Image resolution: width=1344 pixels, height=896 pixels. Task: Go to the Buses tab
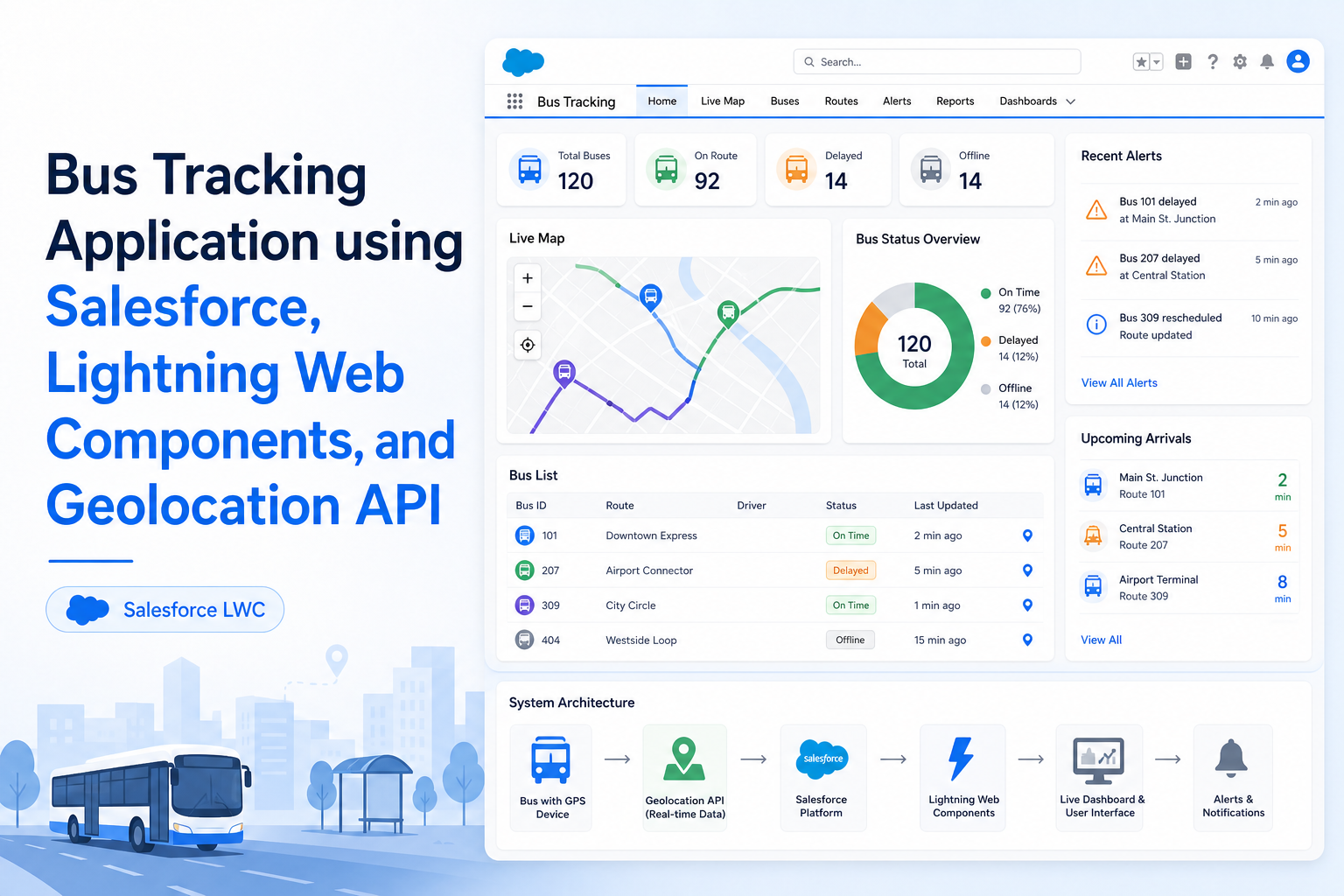[x=785, y=101]
